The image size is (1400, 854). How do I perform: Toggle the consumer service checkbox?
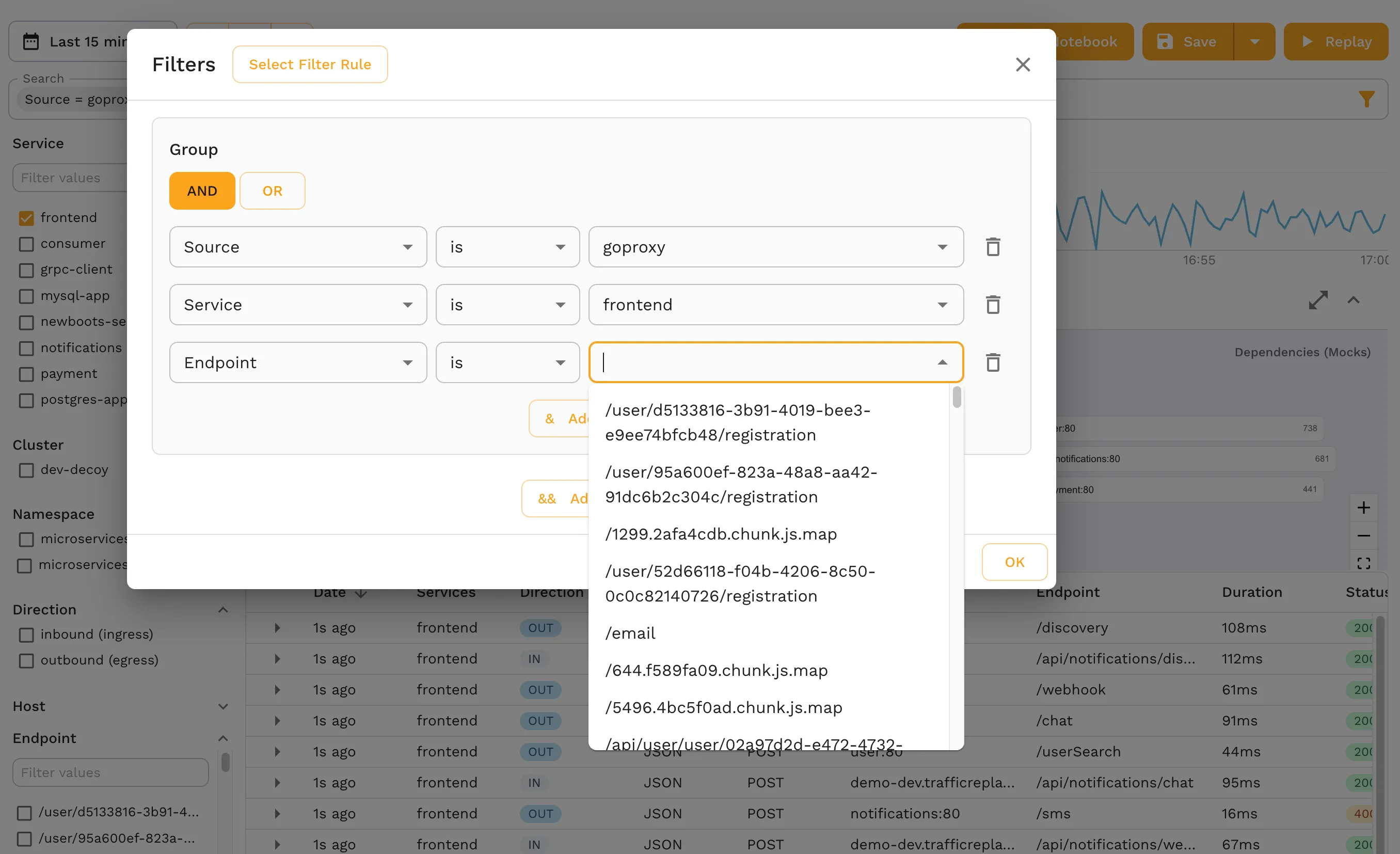point(26,244)
